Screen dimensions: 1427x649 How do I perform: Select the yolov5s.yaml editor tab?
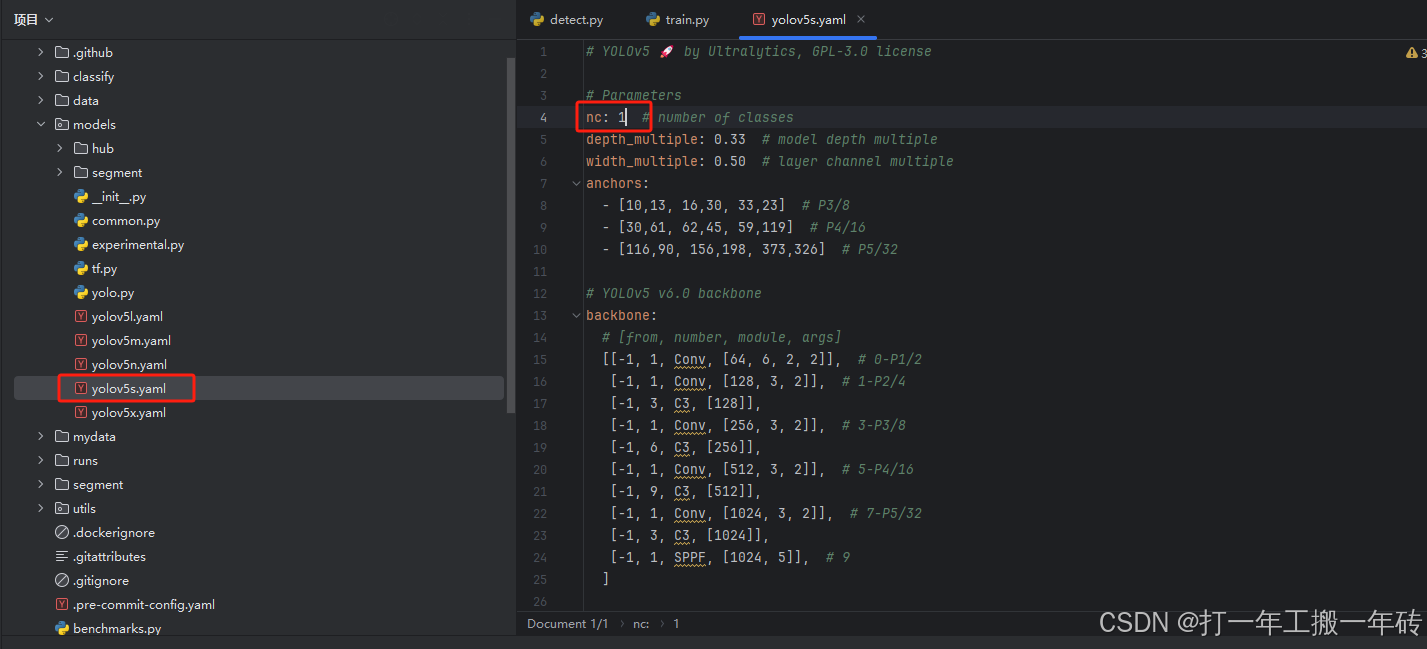[810, 19]
